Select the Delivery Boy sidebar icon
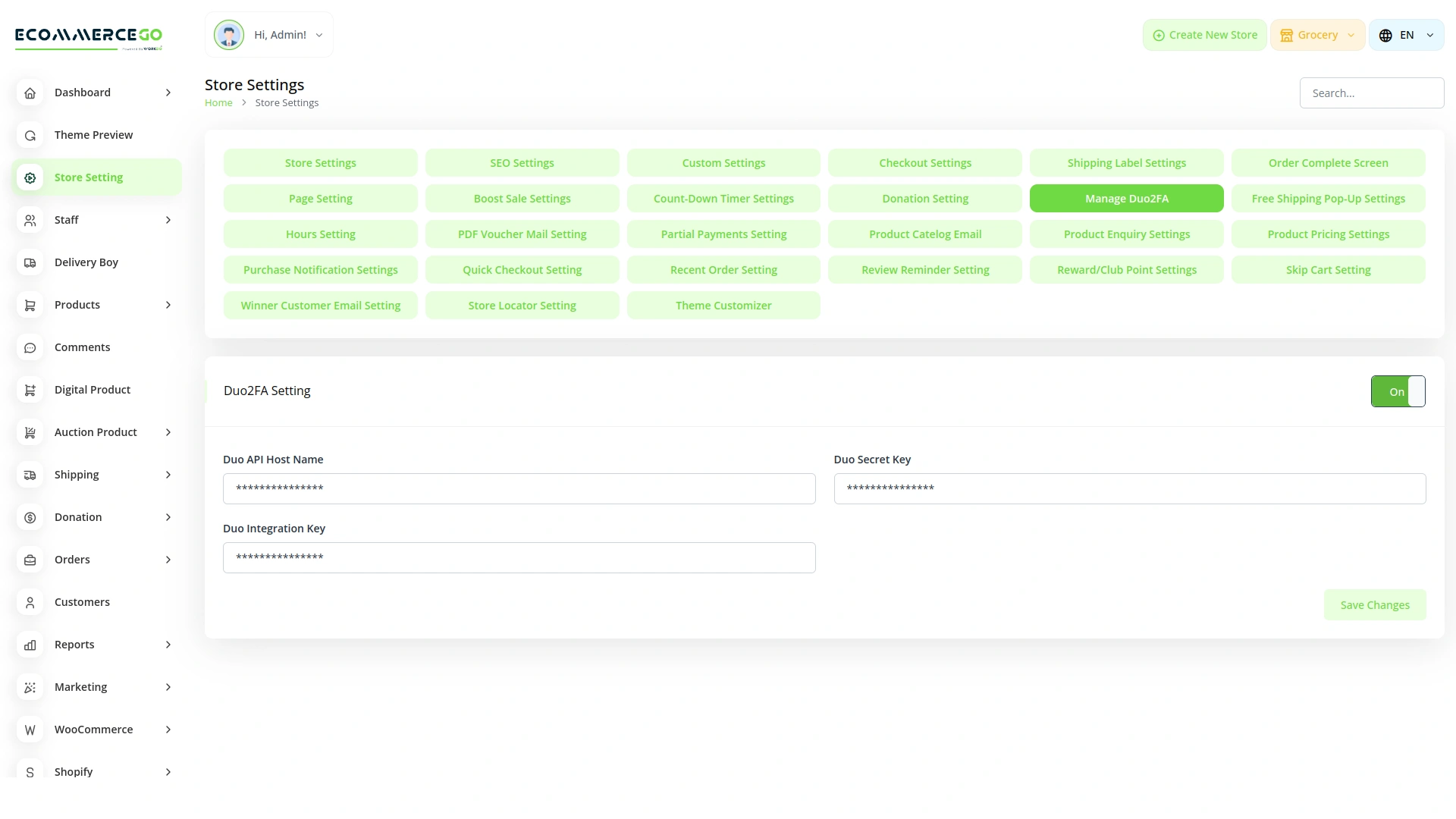The width and height of the screenshot is (1456, 819). [x=30, y=262]
